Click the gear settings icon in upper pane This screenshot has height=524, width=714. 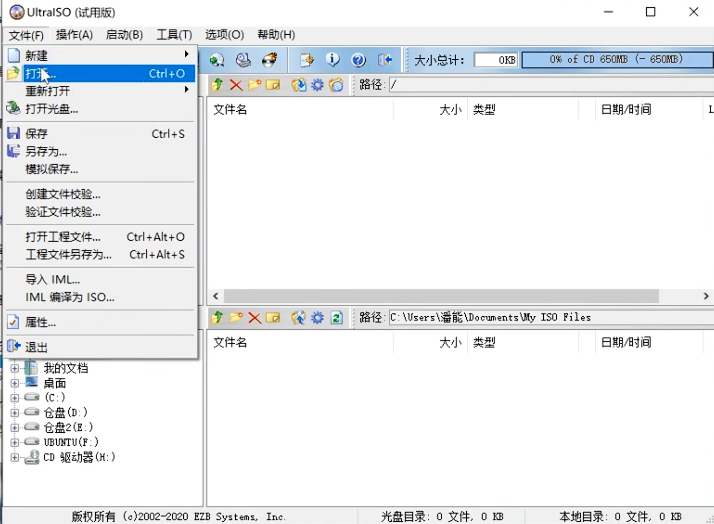tap(317, 85)
